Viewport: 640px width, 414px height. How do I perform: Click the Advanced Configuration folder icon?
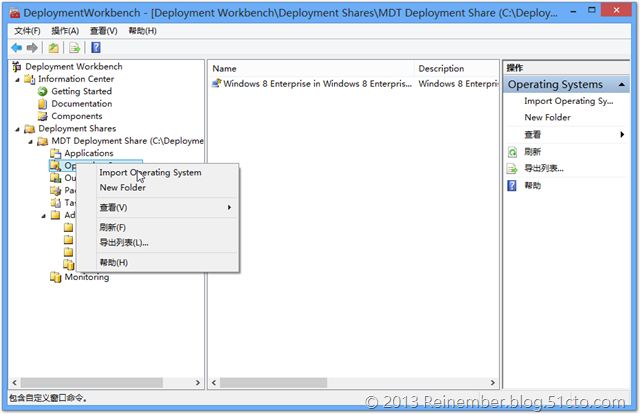click(56, 215)
